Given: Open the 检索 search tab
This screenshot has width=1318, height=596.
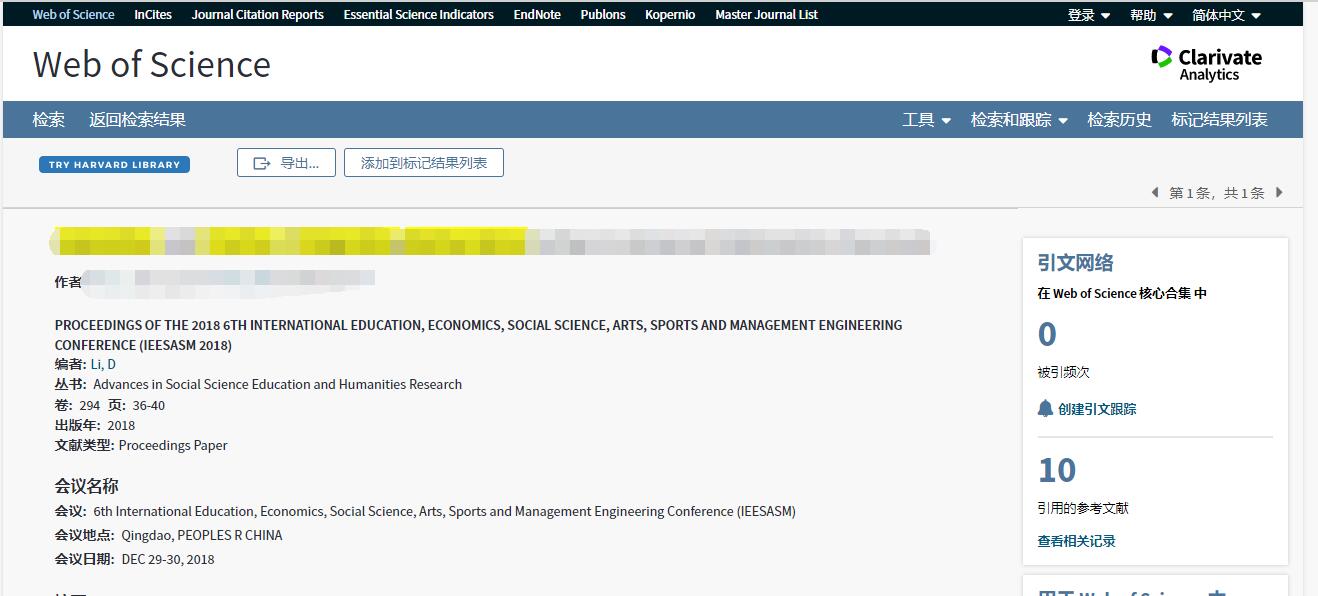Looking at the screenshot, I should point(49,120).
